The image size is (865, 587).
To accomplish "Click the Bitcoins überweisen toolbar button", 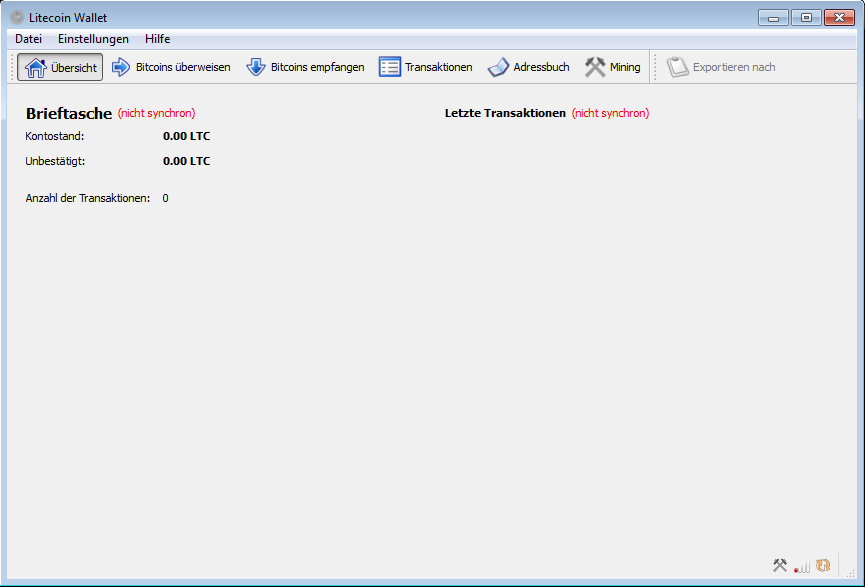I will [x=170, y=67].
